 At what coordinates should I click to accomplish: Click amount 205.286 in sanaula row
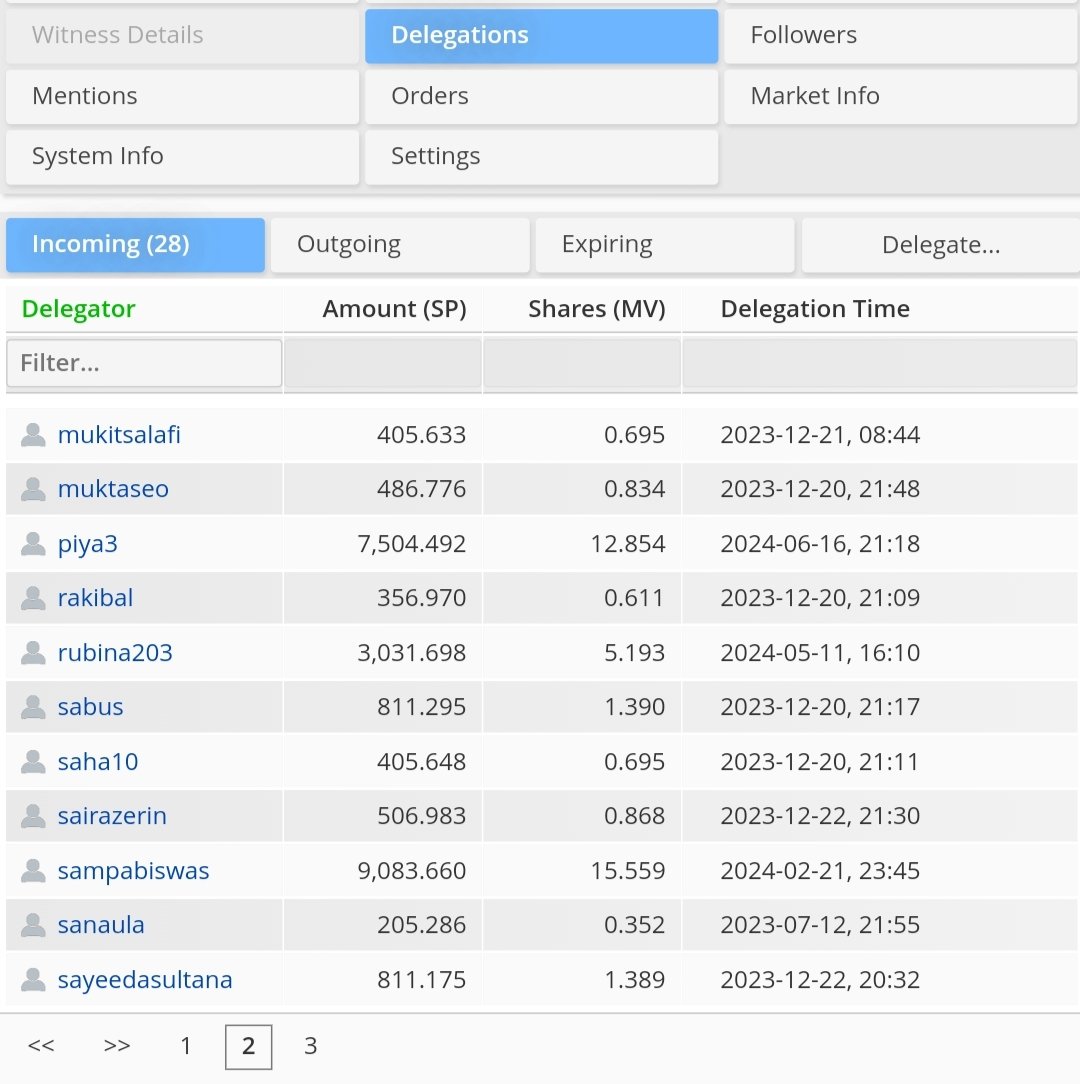(422, 925)
